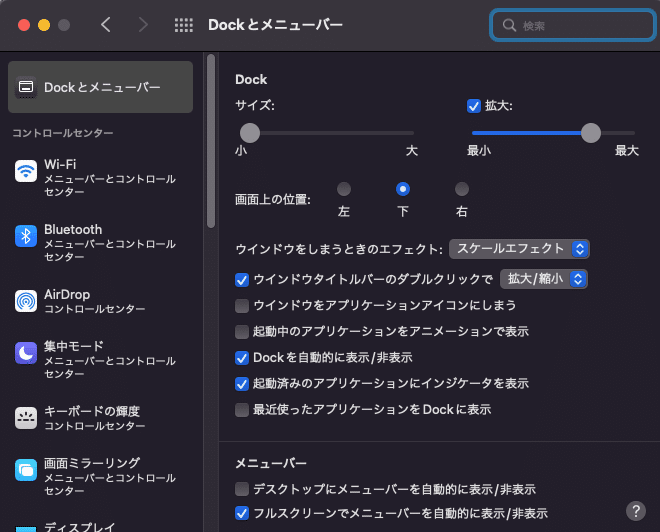660x532 pixels.
Task: Click the 検索 search field
Action: [x=572, y=25]
